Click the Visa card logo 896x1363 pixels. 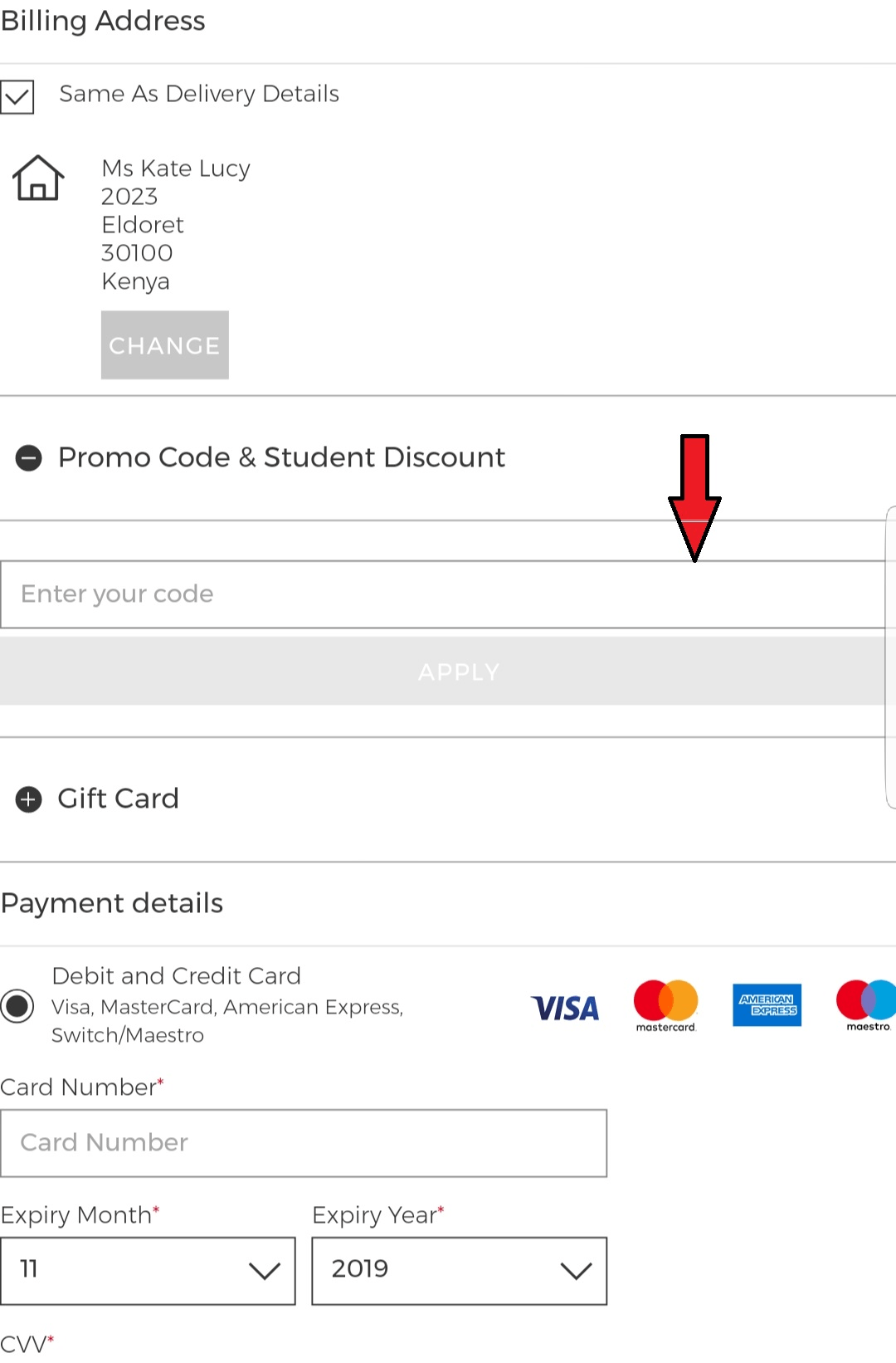[x=565, y=1008]
